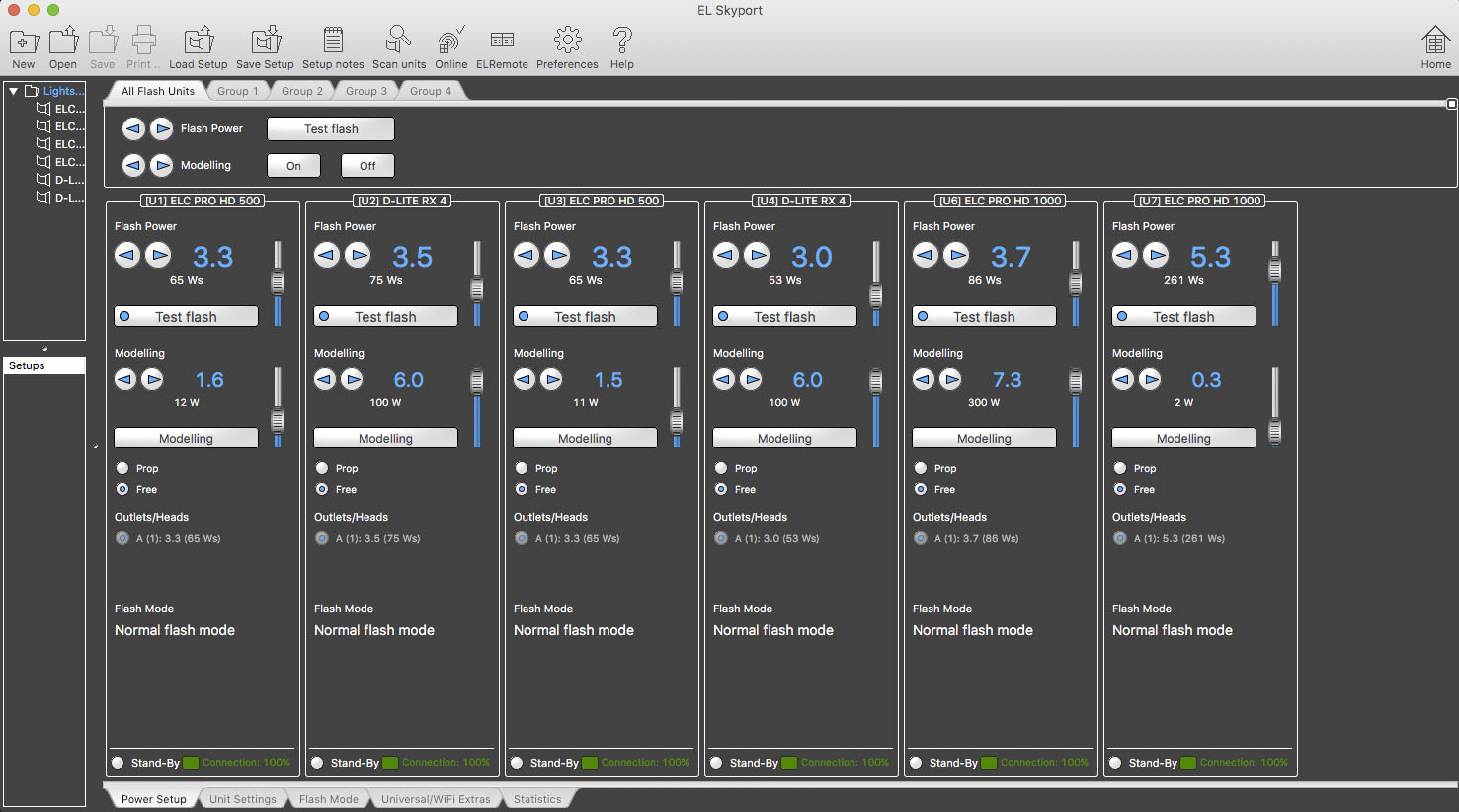
Task: Click the U2 modelling slider handle
Action: click(477, 381)
